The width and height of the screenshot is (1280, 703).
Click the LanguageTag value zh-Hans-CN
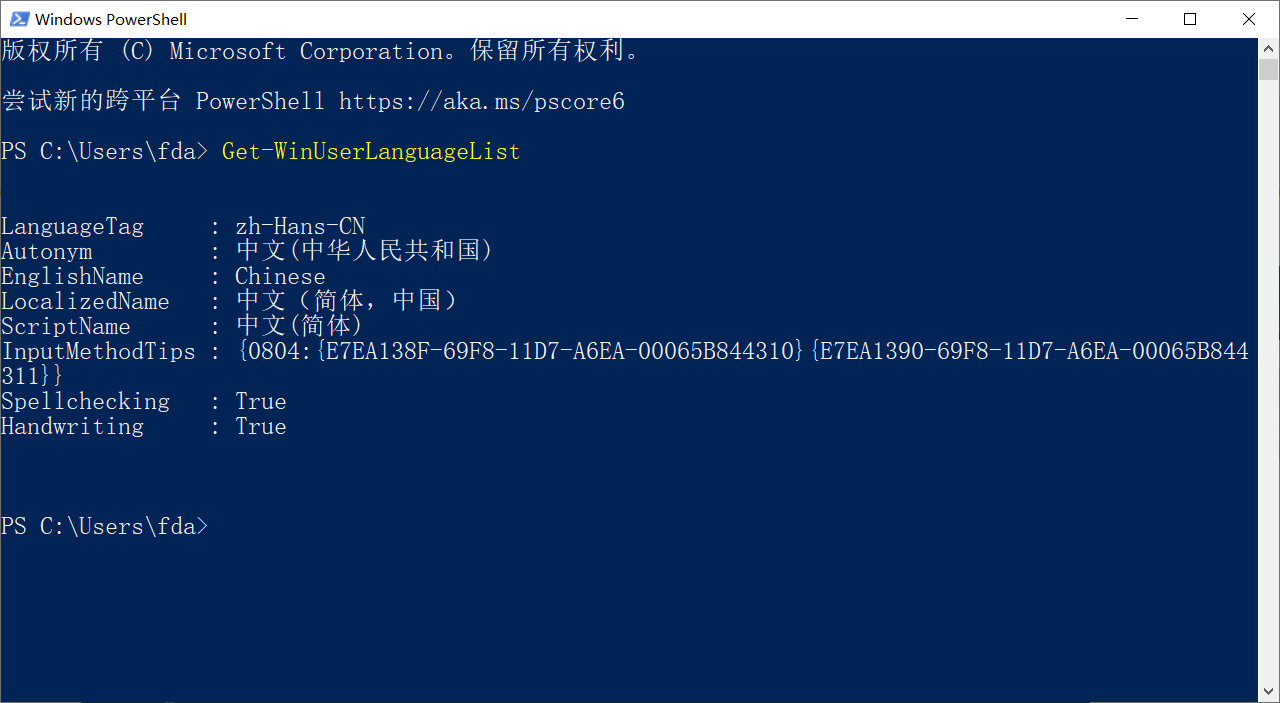299,226
